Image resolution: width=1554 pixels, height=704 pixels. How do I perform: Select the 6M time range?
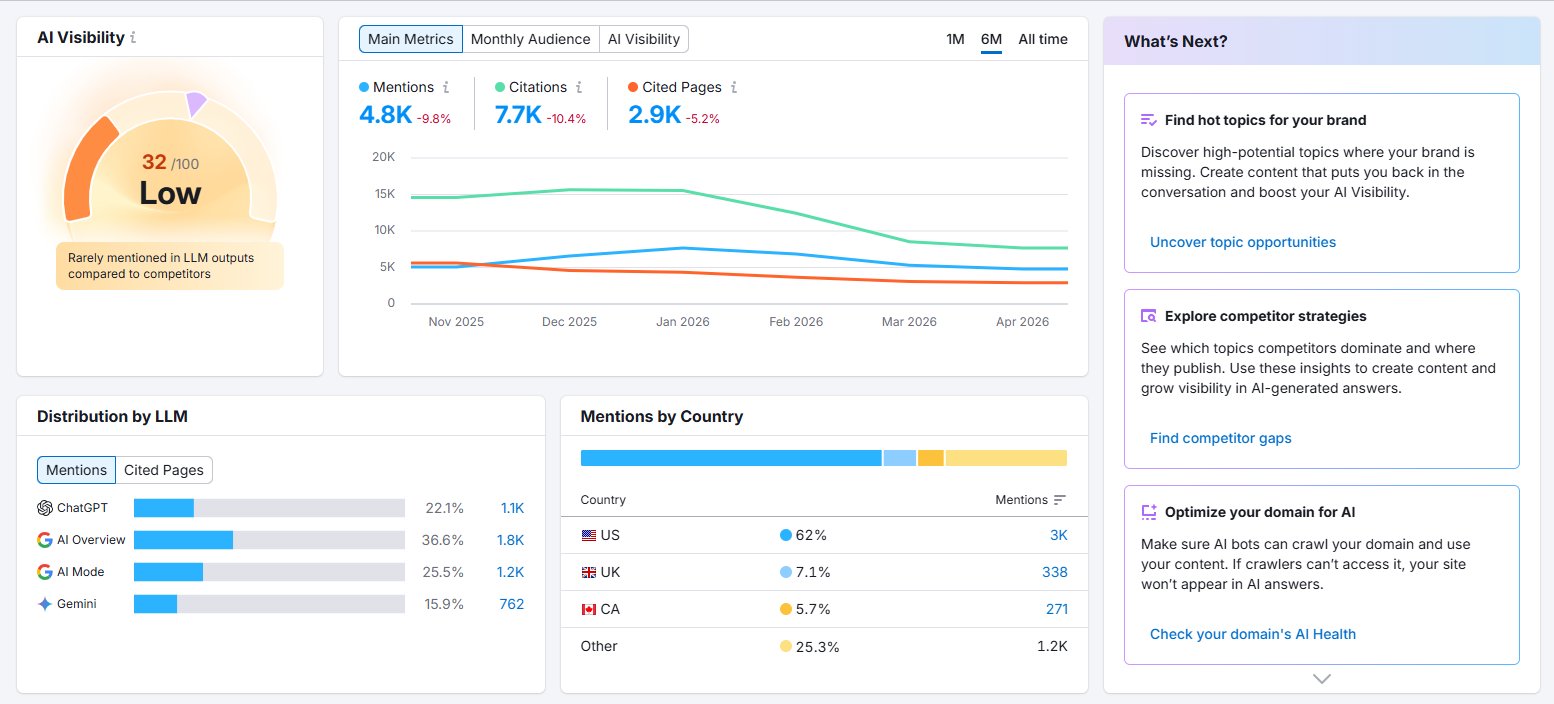pyautogui.click(x=991, y=39)
